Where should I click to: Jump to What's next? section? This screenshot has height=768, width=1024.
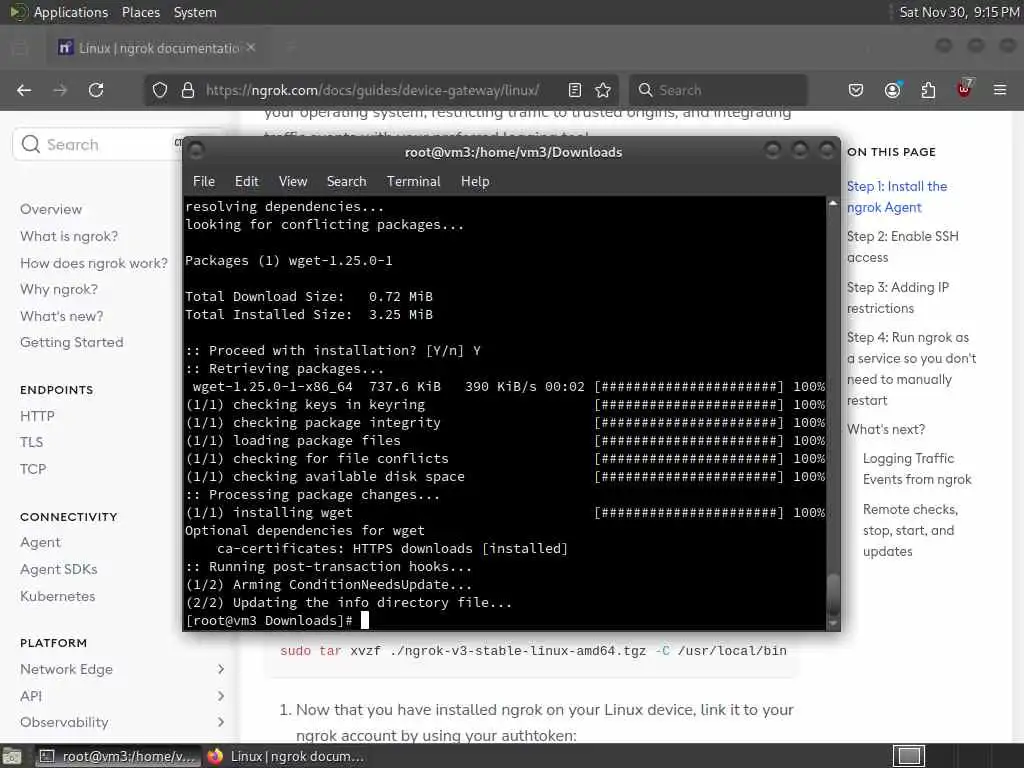886,429
